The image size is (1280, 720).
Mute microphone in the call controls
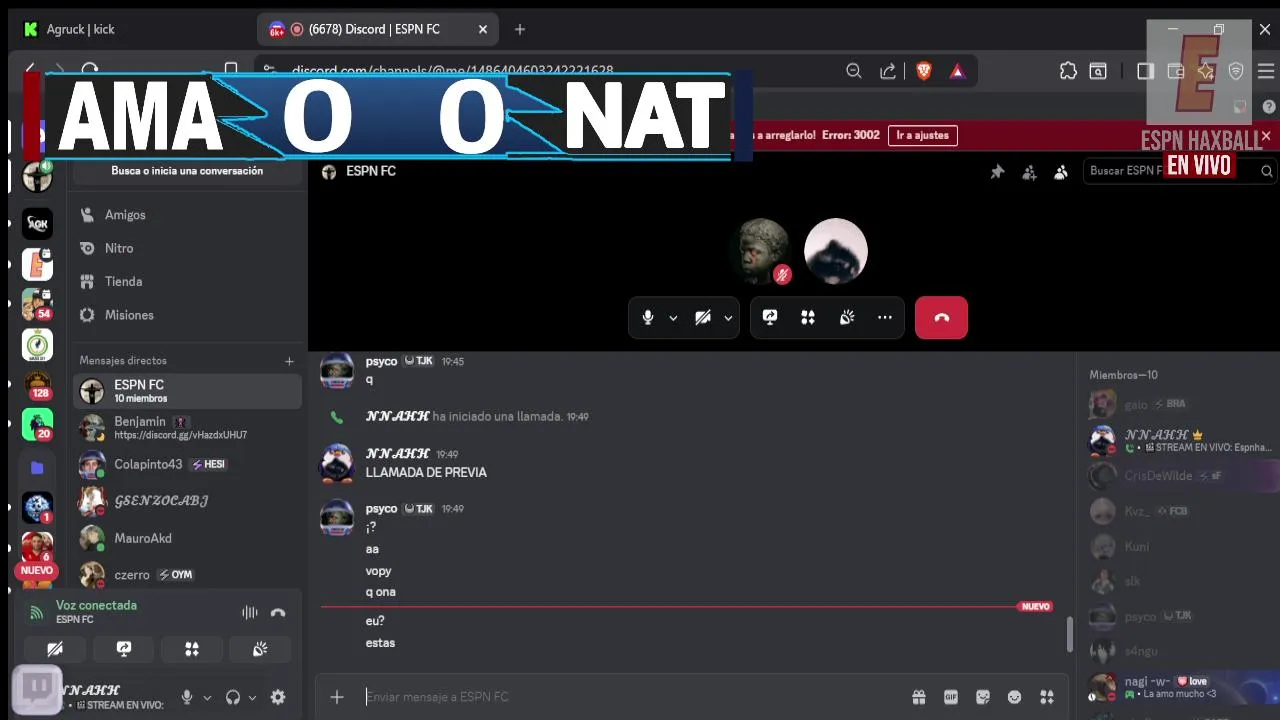coord(648,318)
